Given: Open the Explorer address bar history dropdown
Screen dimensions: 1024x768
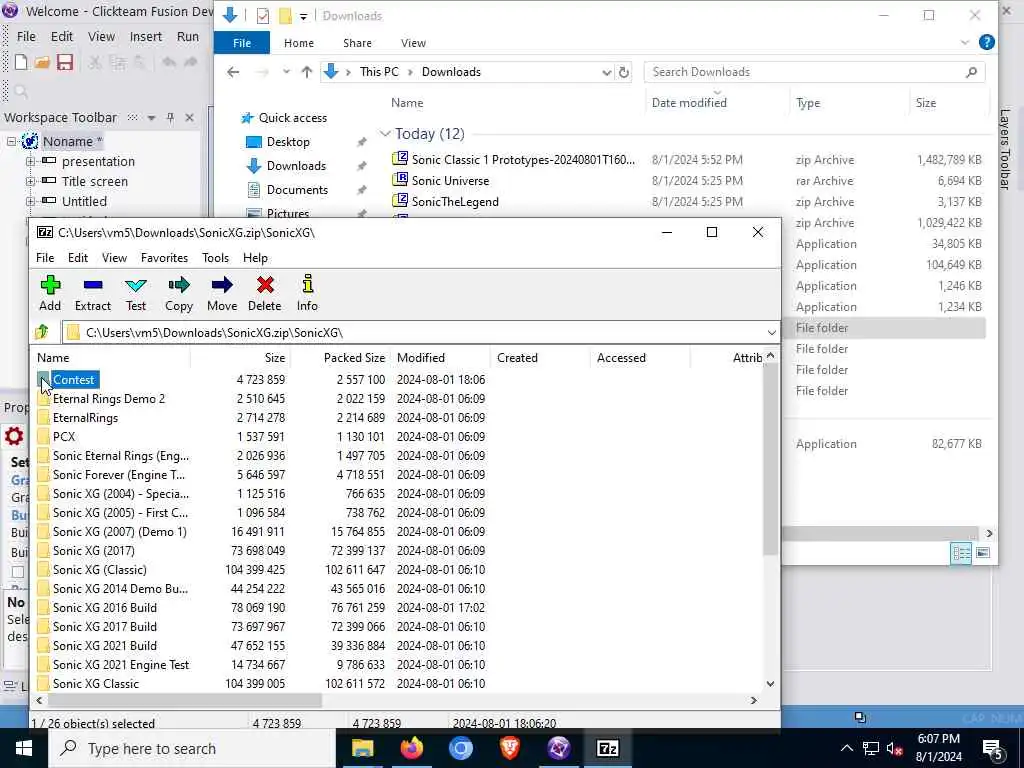Looking at the screenshot, I should [606, 72].
